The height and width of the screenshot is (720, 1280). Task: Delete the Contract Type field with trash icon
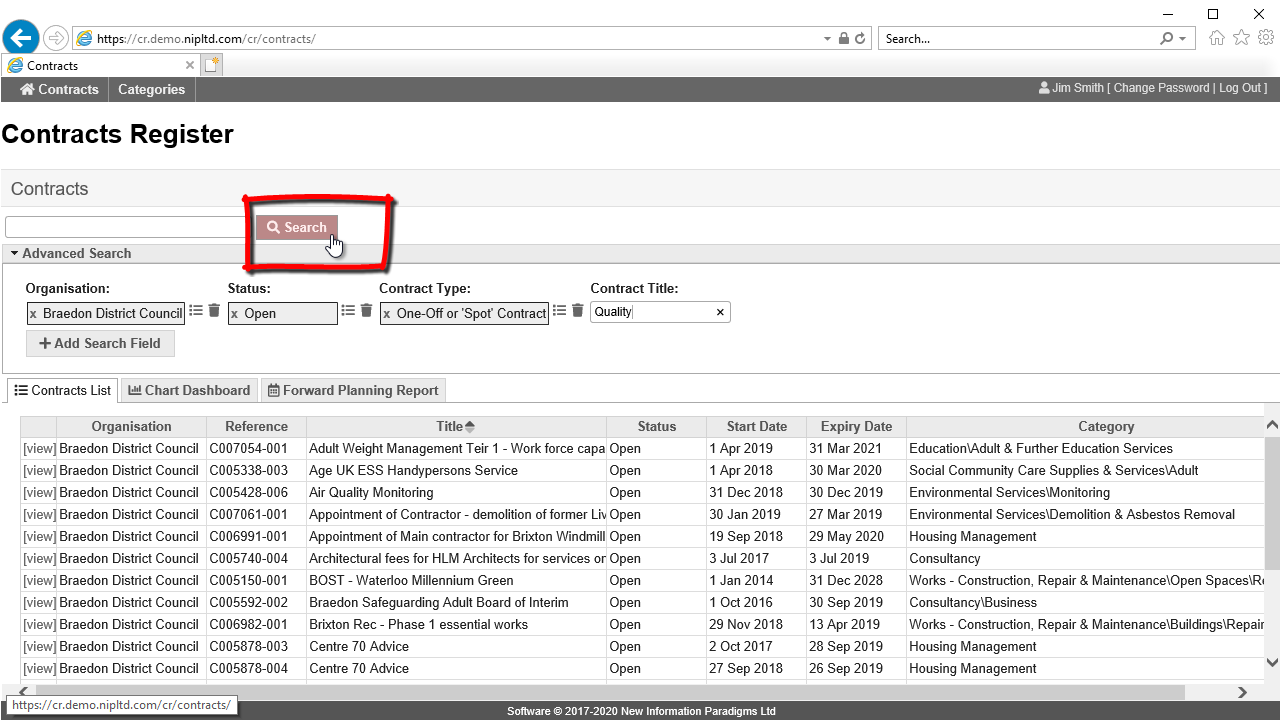578,311
